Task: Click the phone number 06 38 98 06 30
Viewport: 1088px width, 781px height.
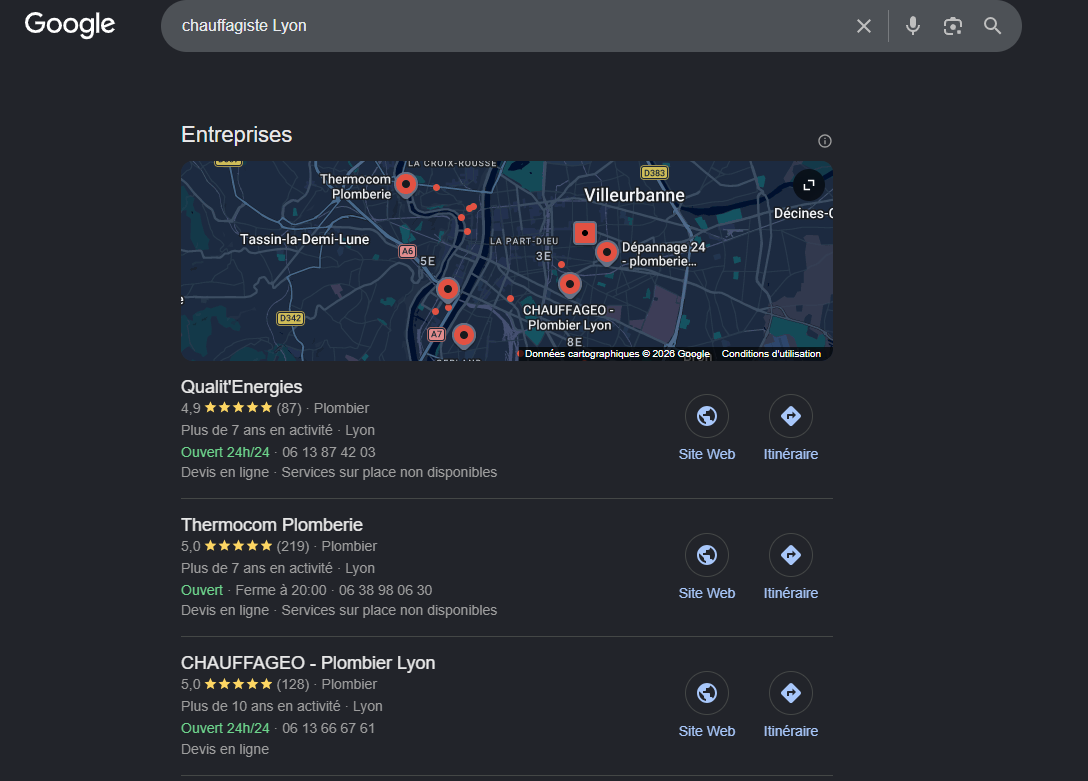Action: (385, 590)
